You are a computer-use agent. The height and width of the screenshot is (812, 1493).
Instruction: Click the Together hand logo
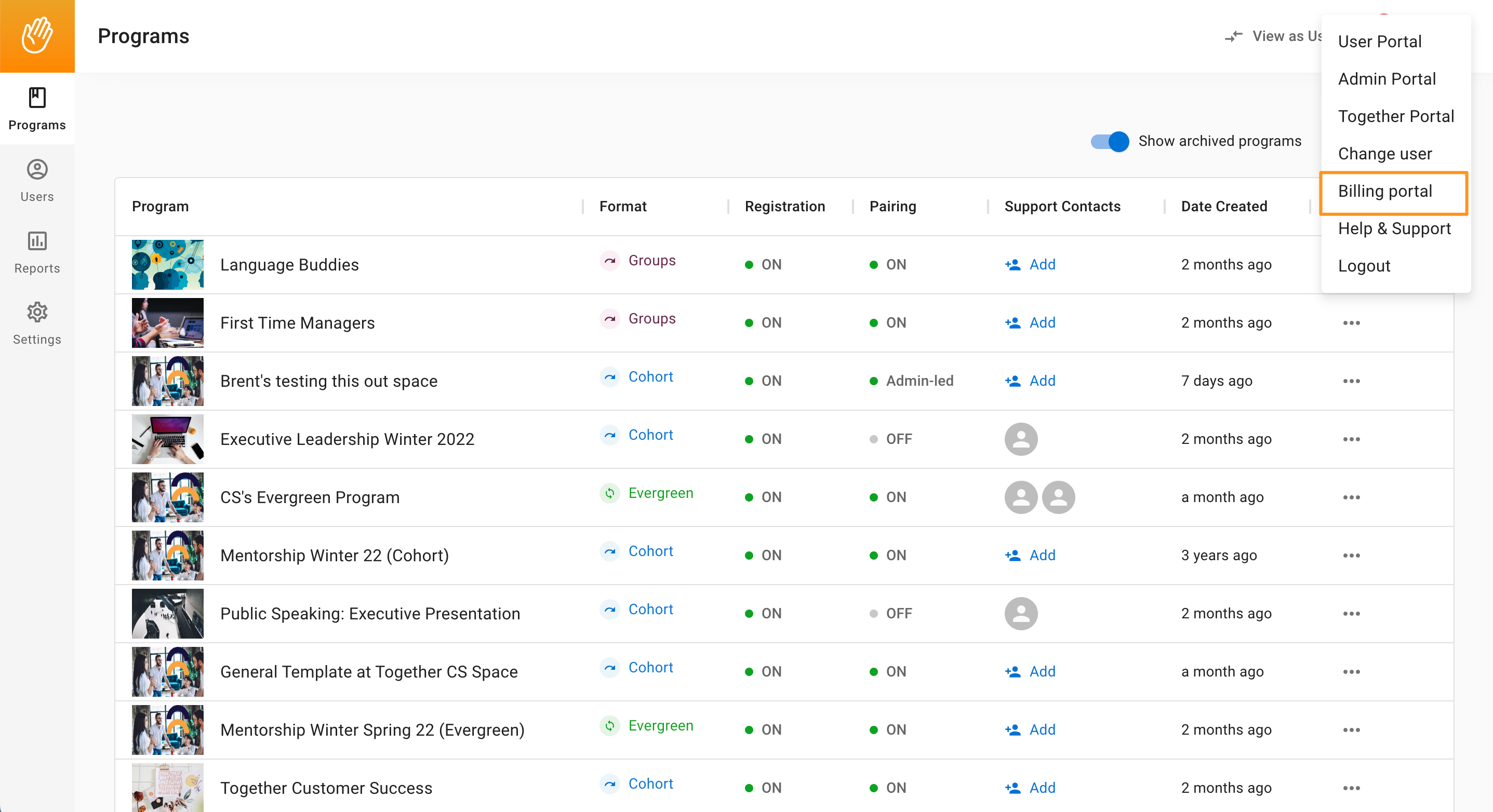click(x=37, y=35)
